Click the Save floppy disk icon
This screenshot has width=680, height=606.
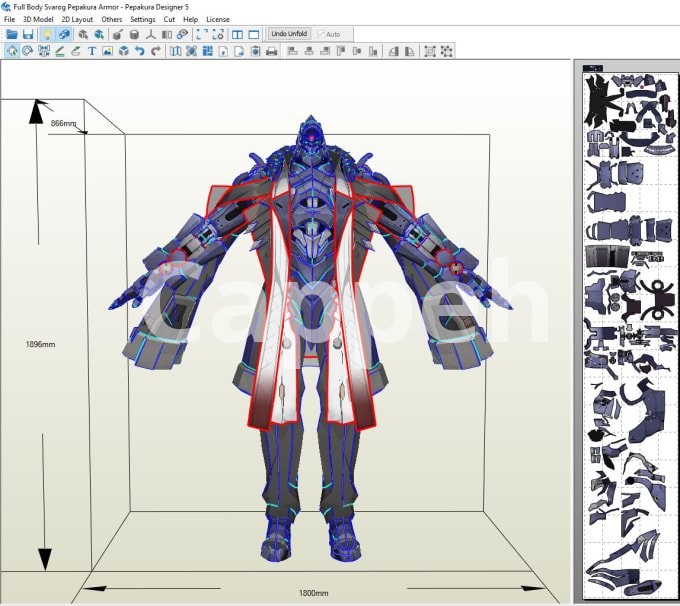click(28, 34)
